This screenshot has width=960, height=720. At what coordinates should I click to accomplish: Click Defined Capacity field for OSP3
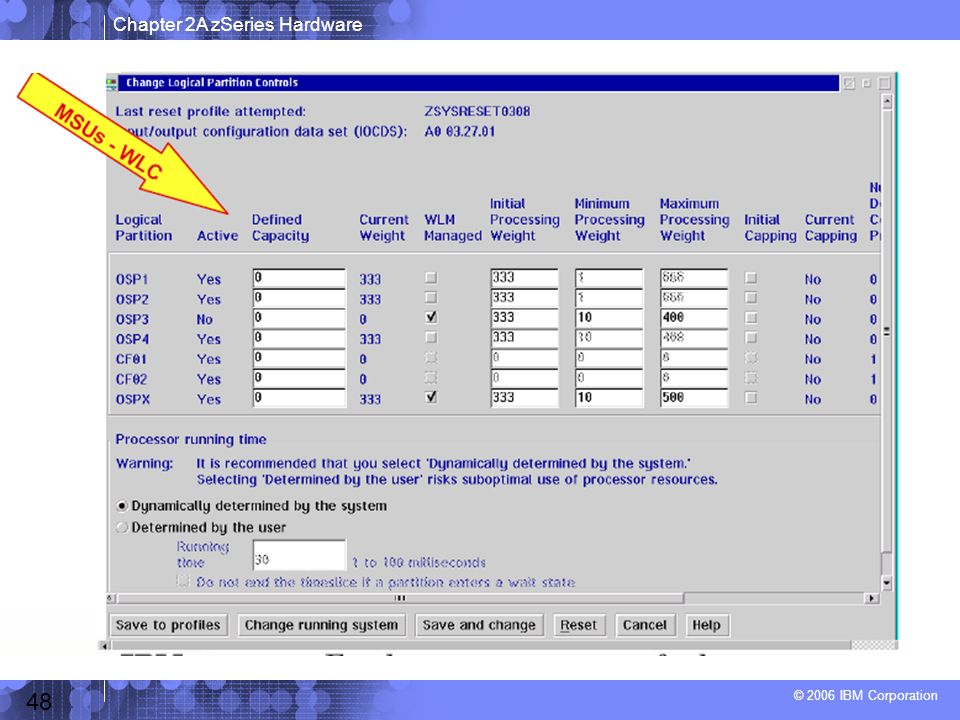pyautogui.click(x=299, y=318)
